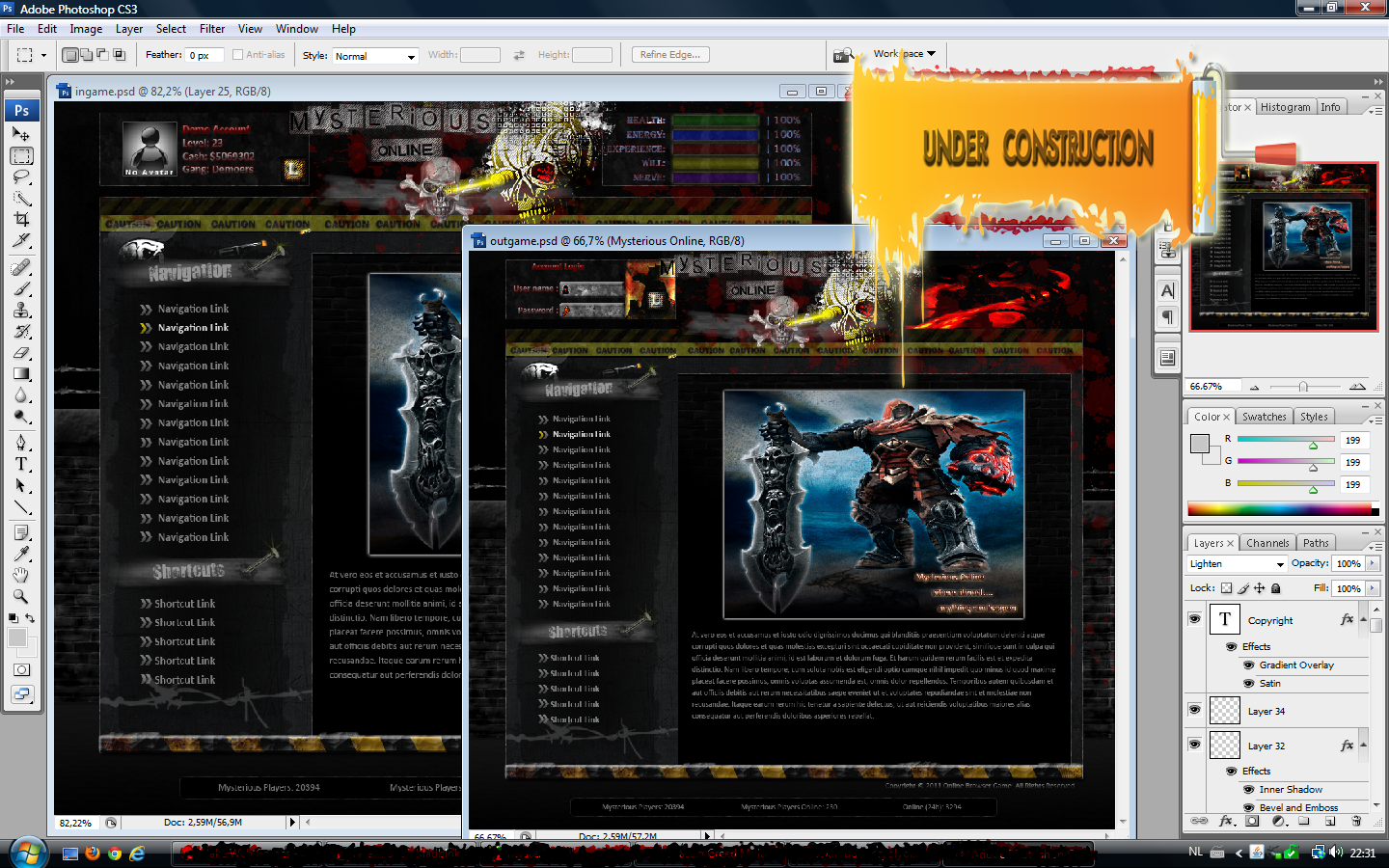This screenshot has width=1389, height=868.
Task: Hide Layer 34 visibility eye
Action: [x=1194, y=710]
